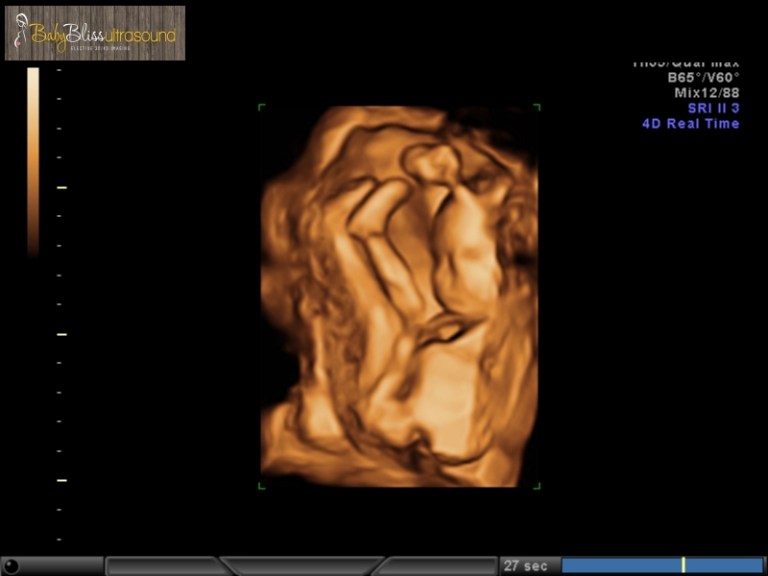Viewport: 768px width, 576px height.
Task: Click the sepia color map gradient bar
Action: (33, 160)
